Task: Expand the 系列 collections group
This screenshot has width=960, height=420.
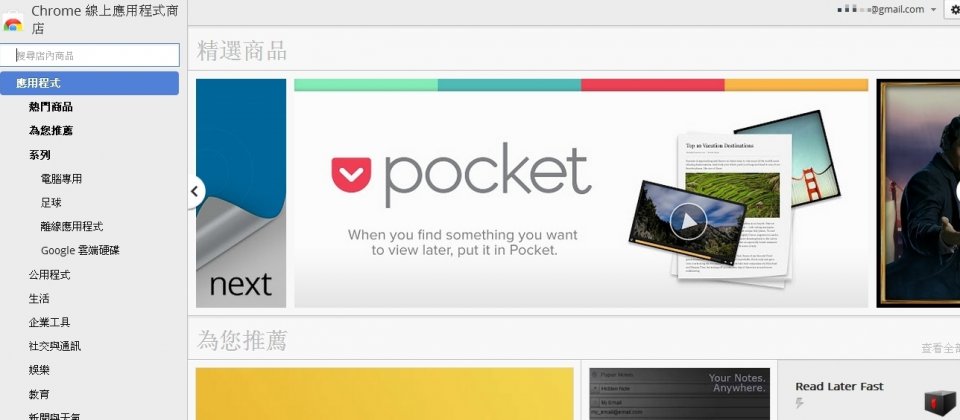Action: coord(39,155)
